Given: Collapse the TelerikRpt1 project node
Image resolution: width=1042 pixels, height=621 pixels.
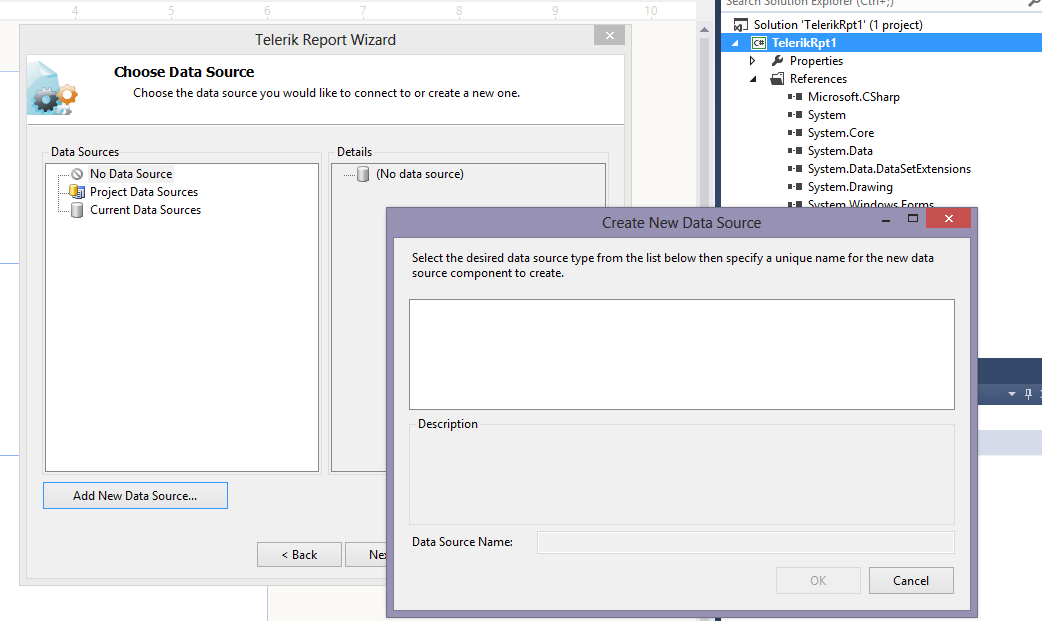Looking at the screenshot, I should pyautogui.click(x=735, y=43).
